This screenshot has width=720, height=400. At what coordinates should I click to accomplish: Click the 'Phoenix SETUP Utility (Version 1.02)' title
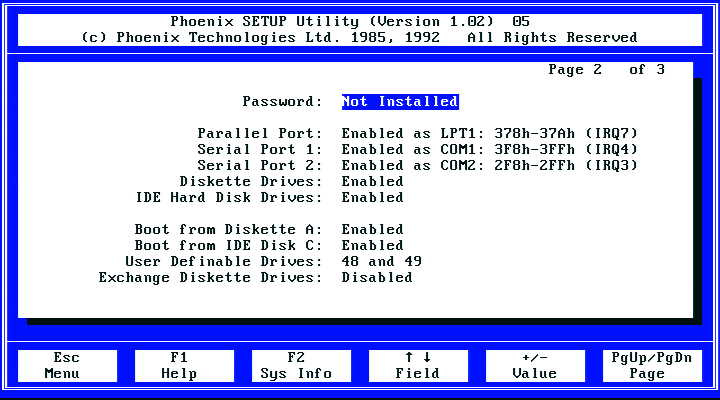[332, 22]
